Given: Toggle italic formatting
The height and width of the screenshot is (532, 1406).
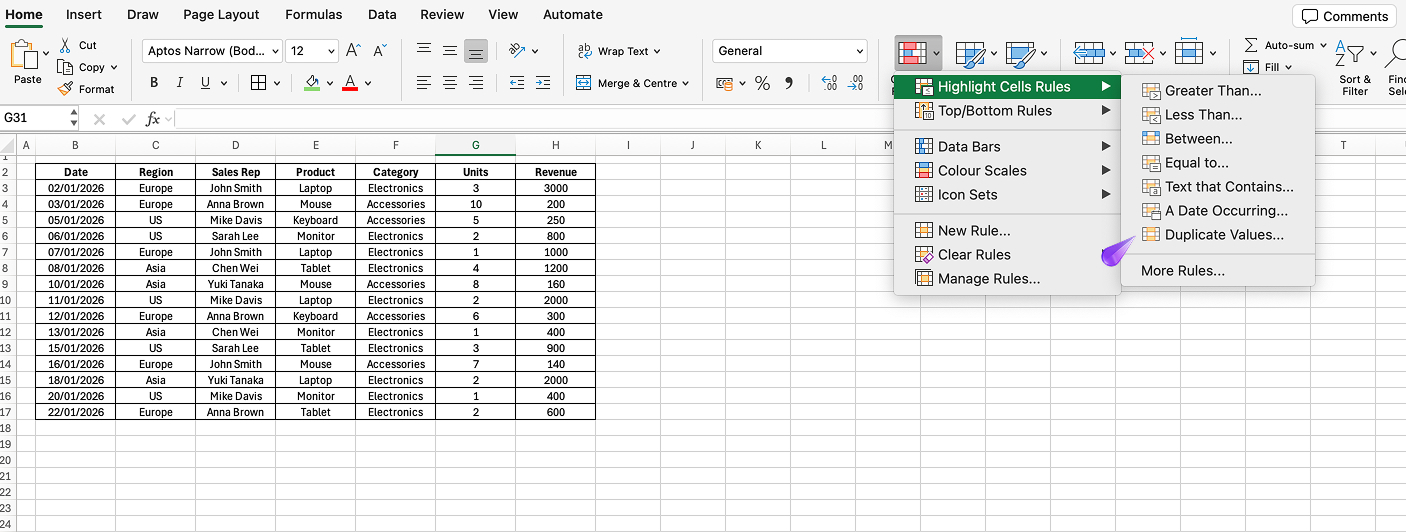Looking at the screenshot, I should (180, 83).
